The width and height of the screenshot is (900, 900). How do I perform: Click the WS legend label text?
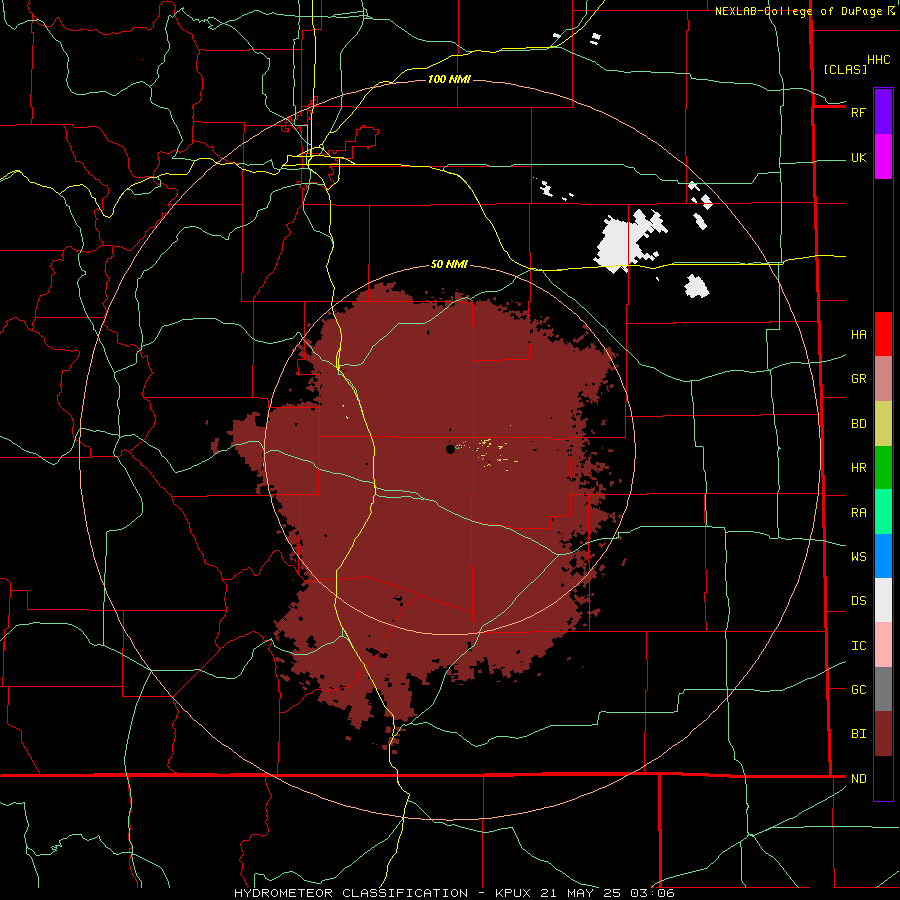pos(858,557)
